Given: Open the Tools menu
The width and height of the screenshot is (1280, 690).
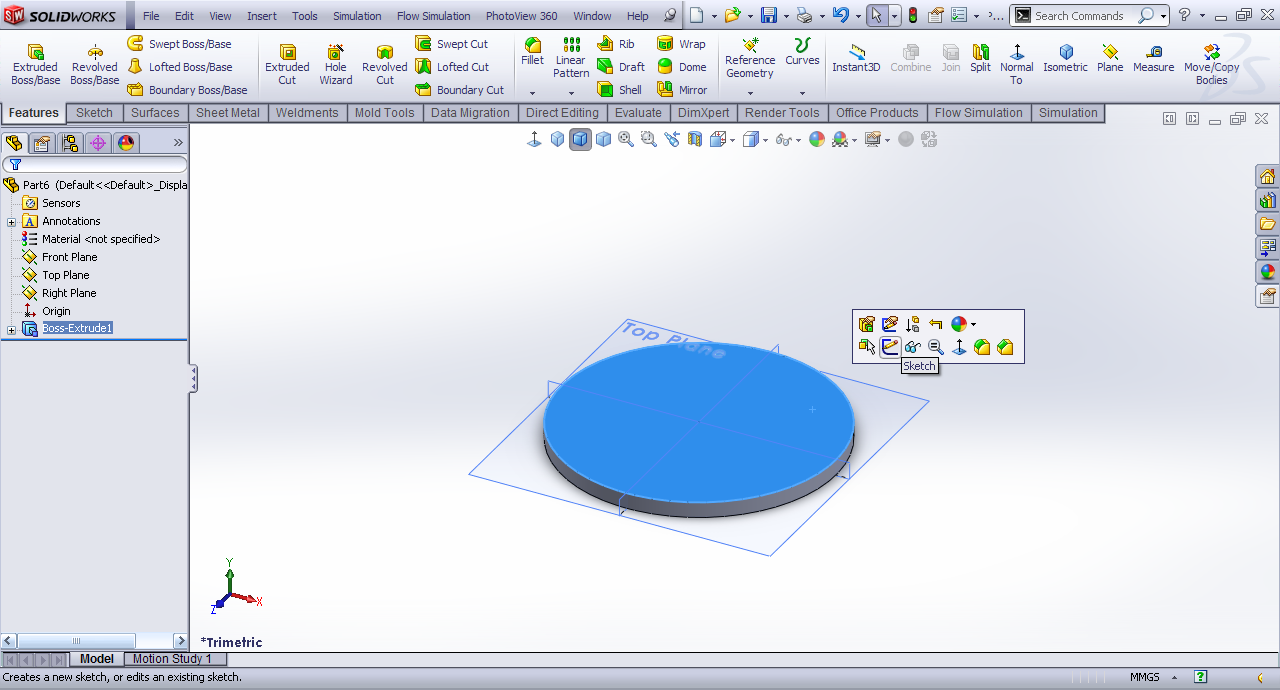Looking at the screenshot, I should coord(305,16).
